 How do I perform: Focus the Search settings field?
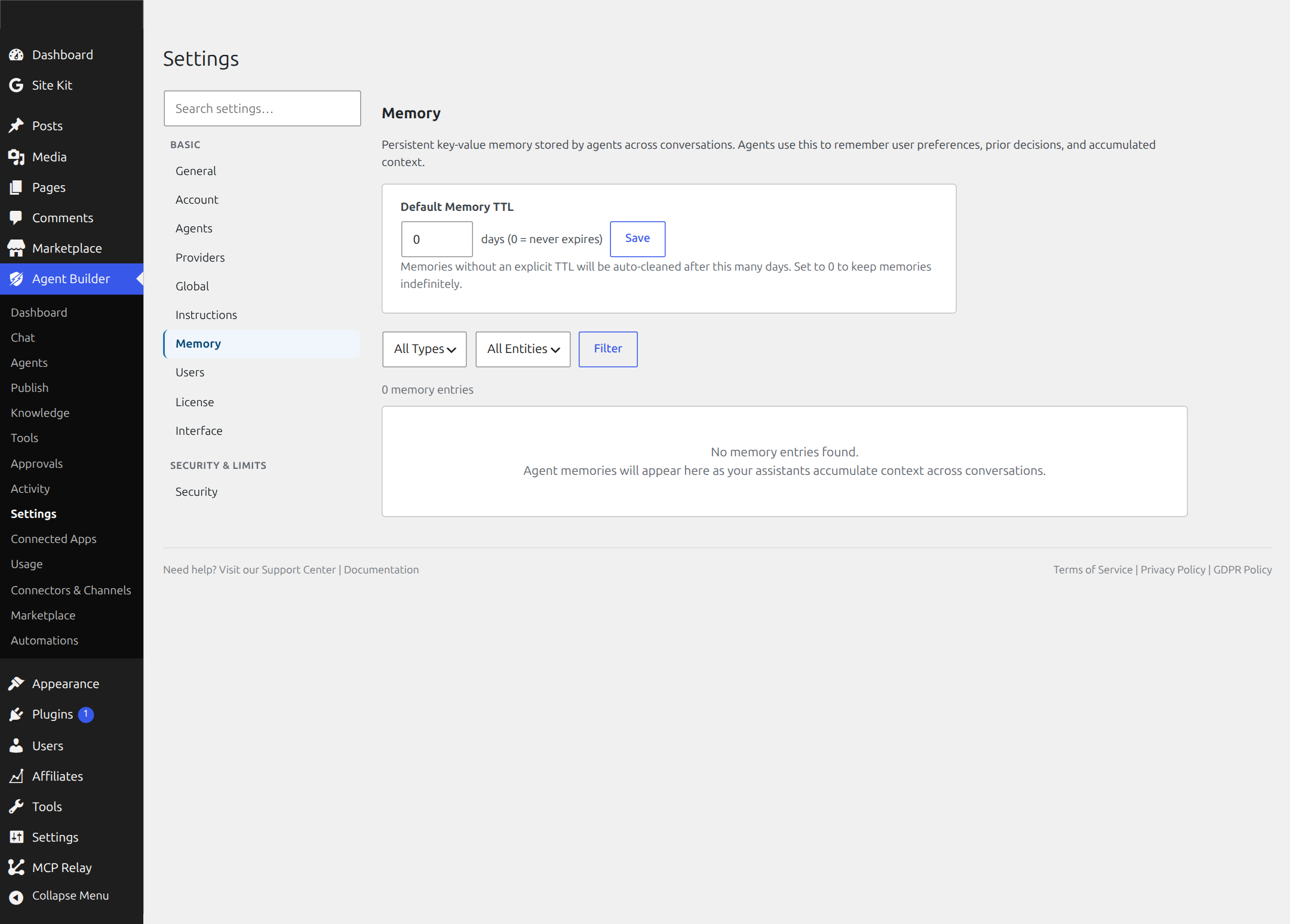[x=262, y=109]
